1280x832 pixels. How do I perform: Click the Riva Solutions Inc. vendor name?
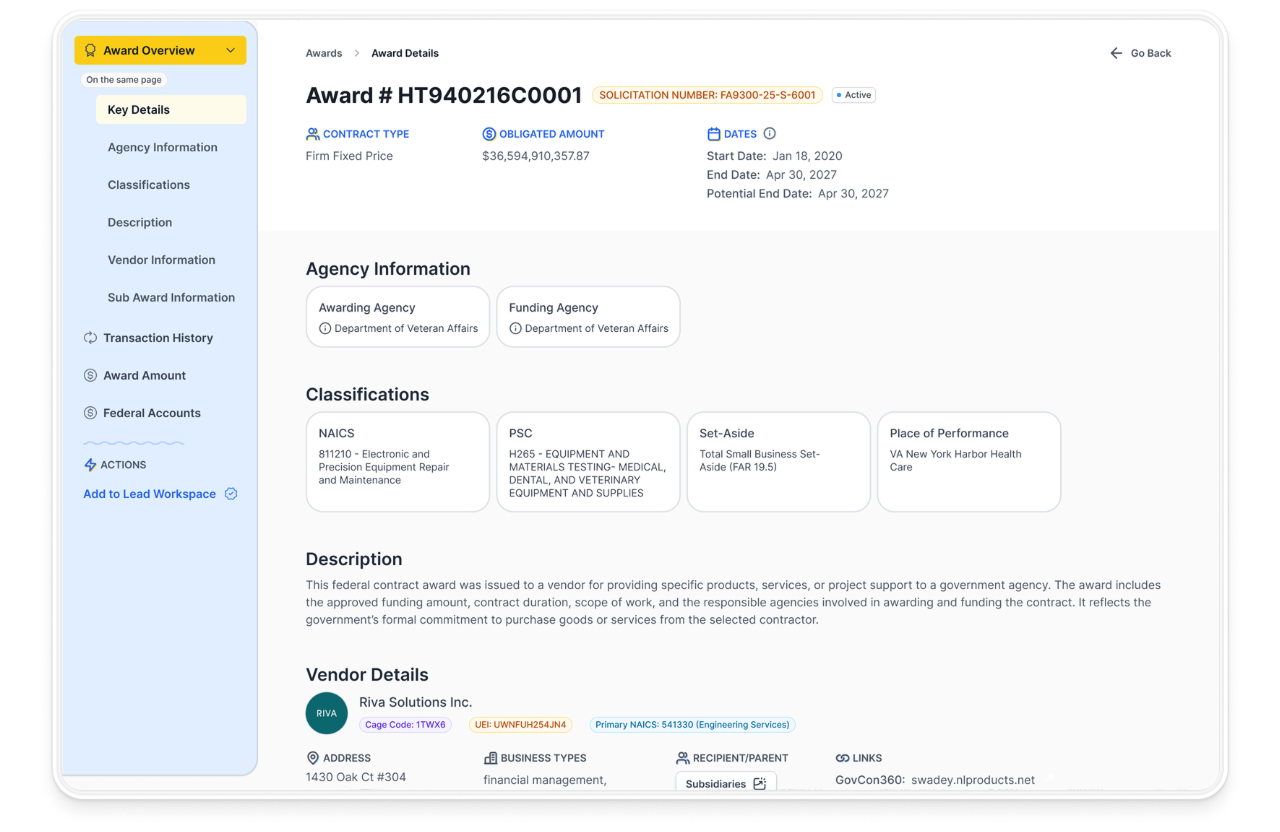tap(416, 702)
